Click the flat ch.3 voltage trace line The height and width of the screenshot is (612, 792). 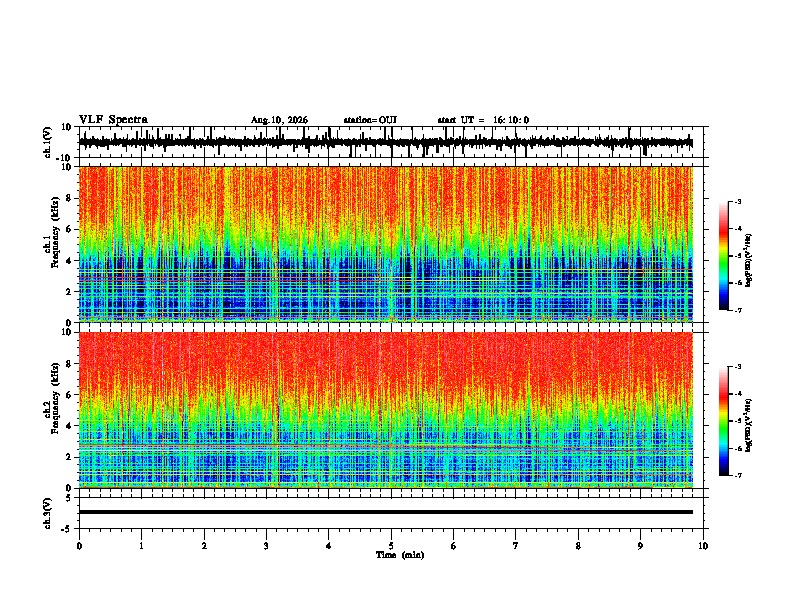(x=385, y=512)
